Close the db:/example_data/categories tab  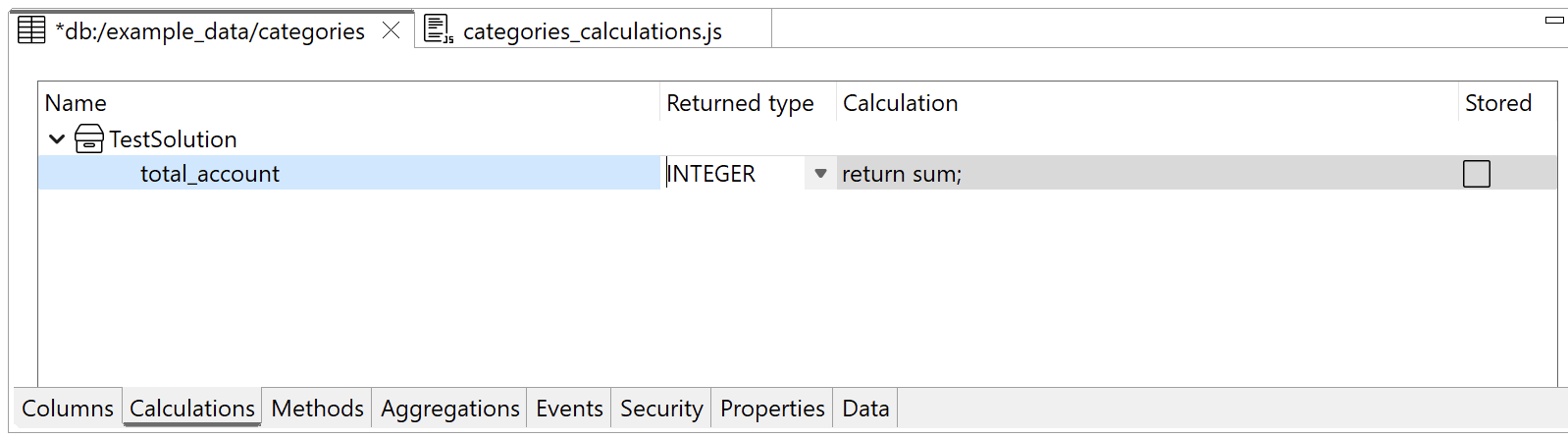pos(391,30)
